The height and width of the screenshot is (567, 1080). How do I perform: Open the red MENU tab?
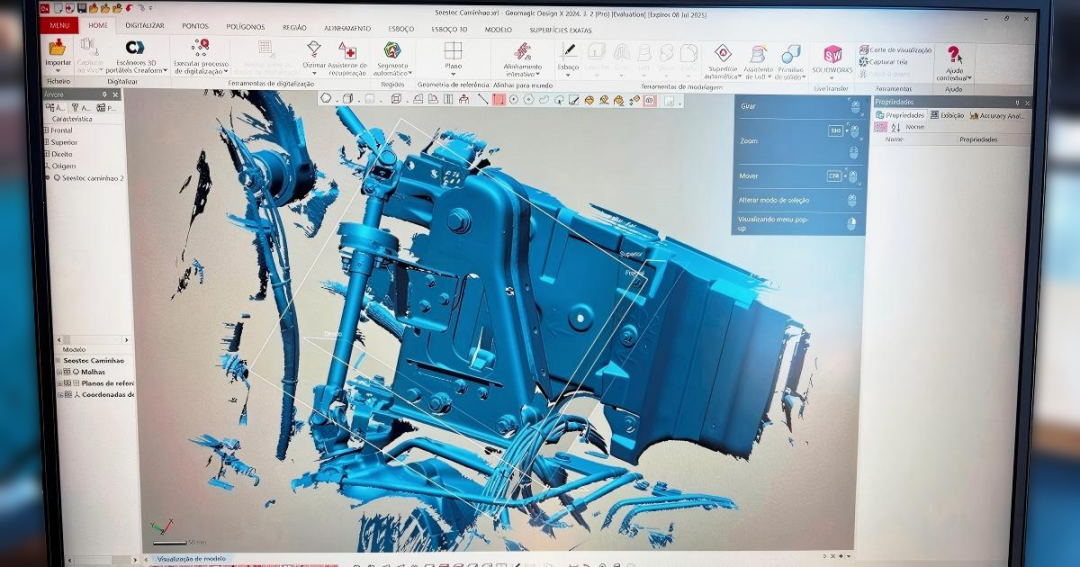click(x=59, y=26)
